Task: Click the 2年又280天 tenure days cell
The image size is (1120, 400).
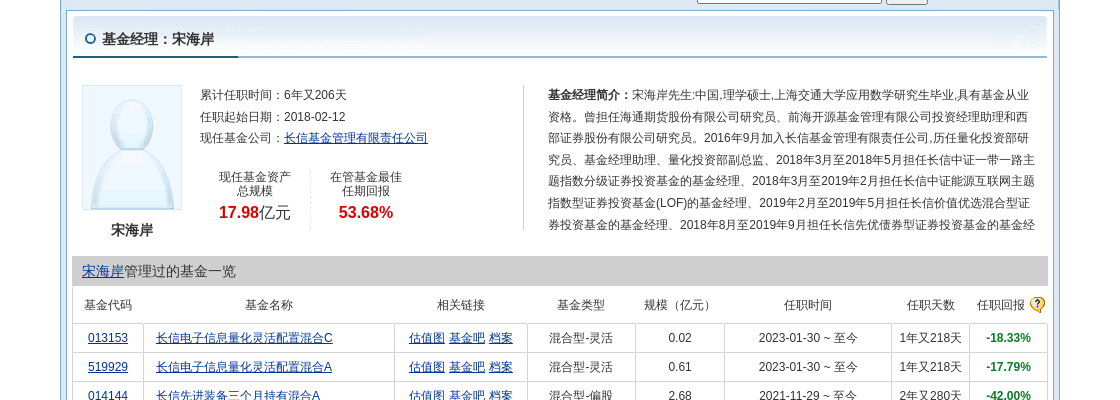Action: (931, 395)
